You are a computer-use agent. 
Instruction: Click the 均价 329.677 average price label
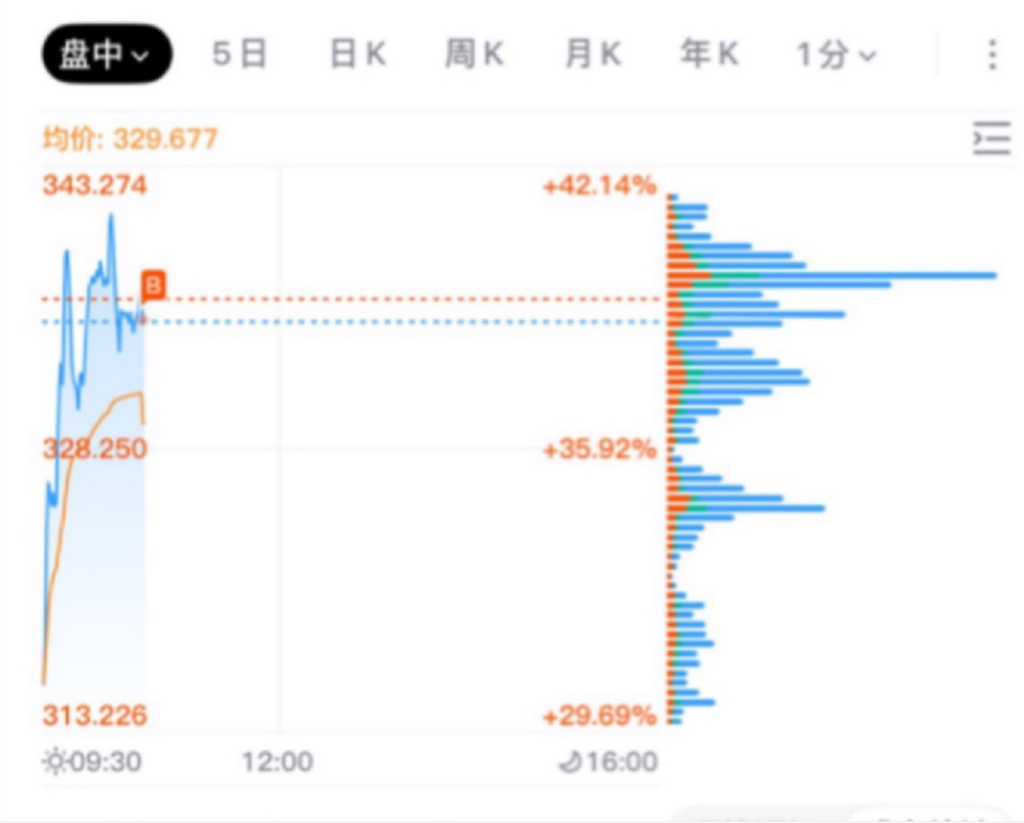130,139
